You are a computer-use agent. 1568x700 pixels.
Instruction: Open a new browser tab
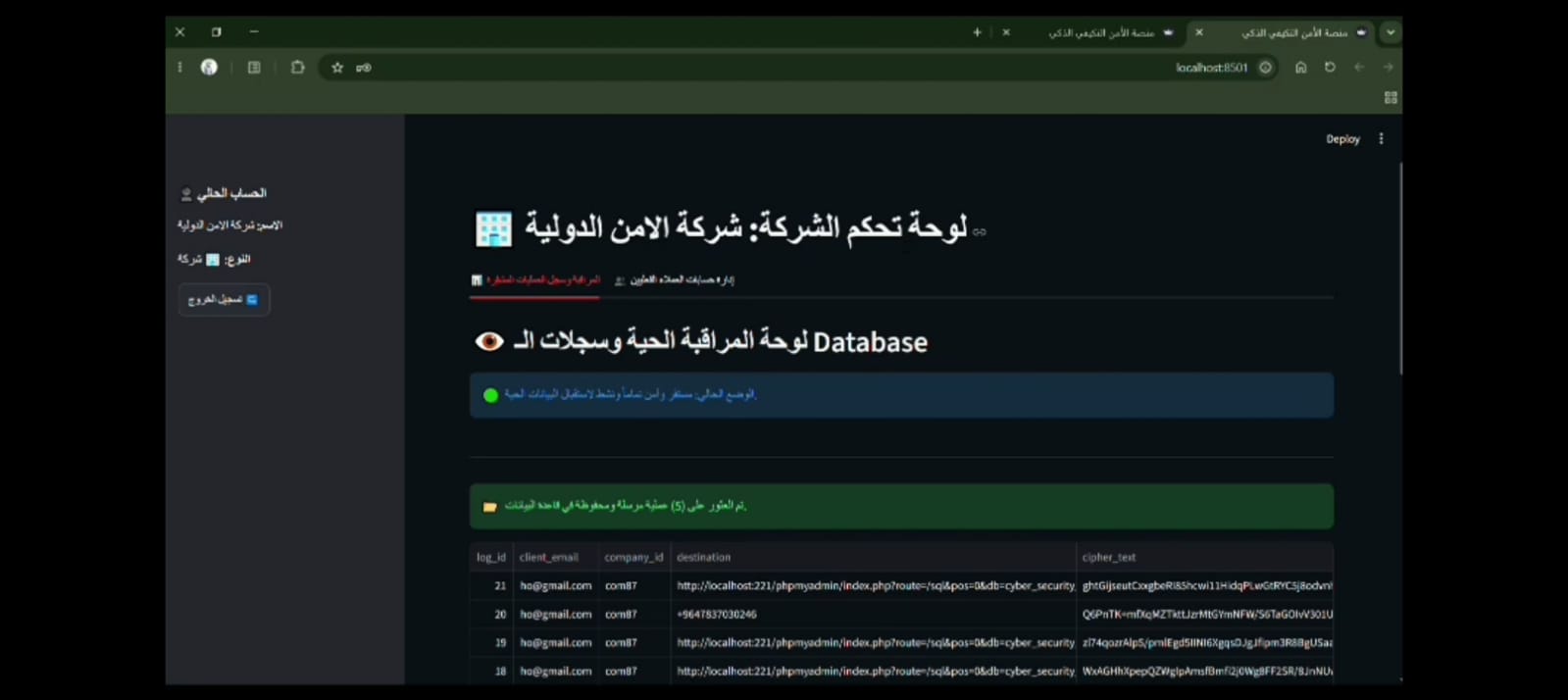(x=977, y=32)
